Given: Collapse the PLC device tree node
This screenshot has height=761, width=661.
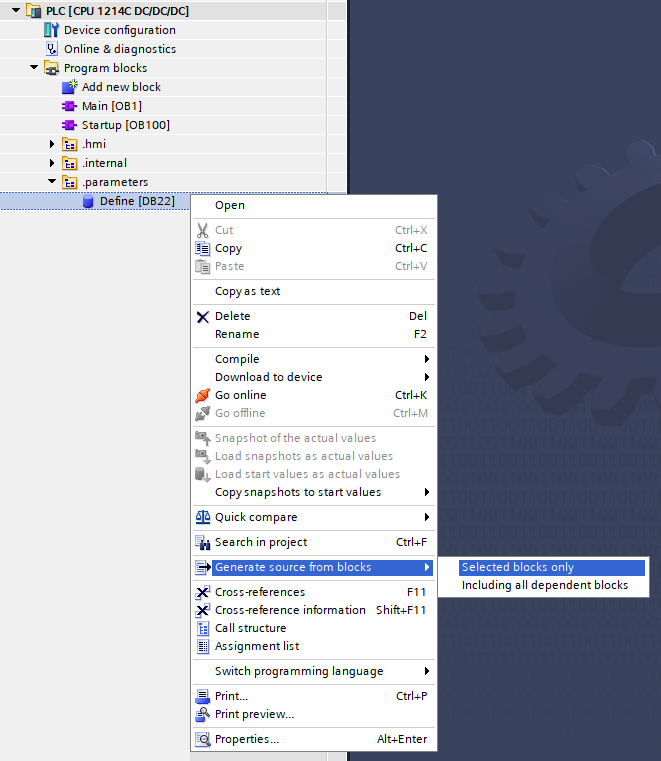Looking at the screenshot, I should [x=16, y=10].
